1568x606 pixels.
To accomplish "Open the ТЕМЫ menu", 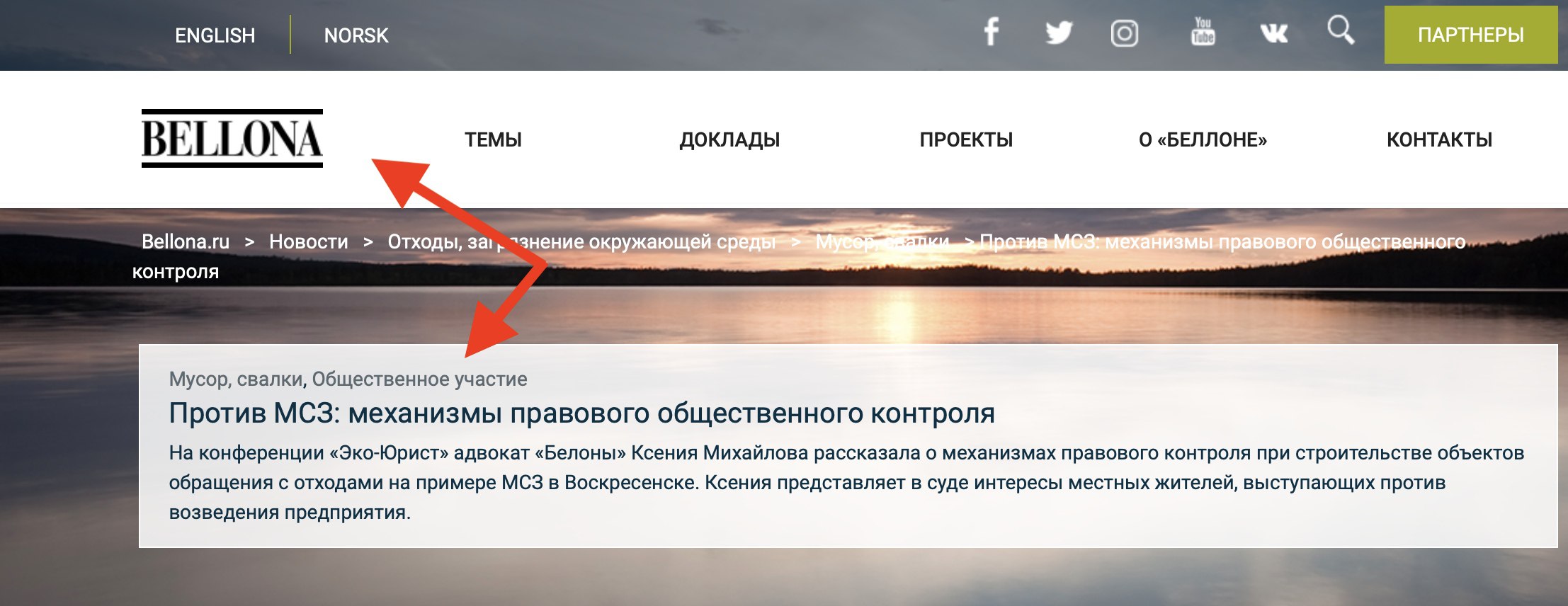I will 493,139.
